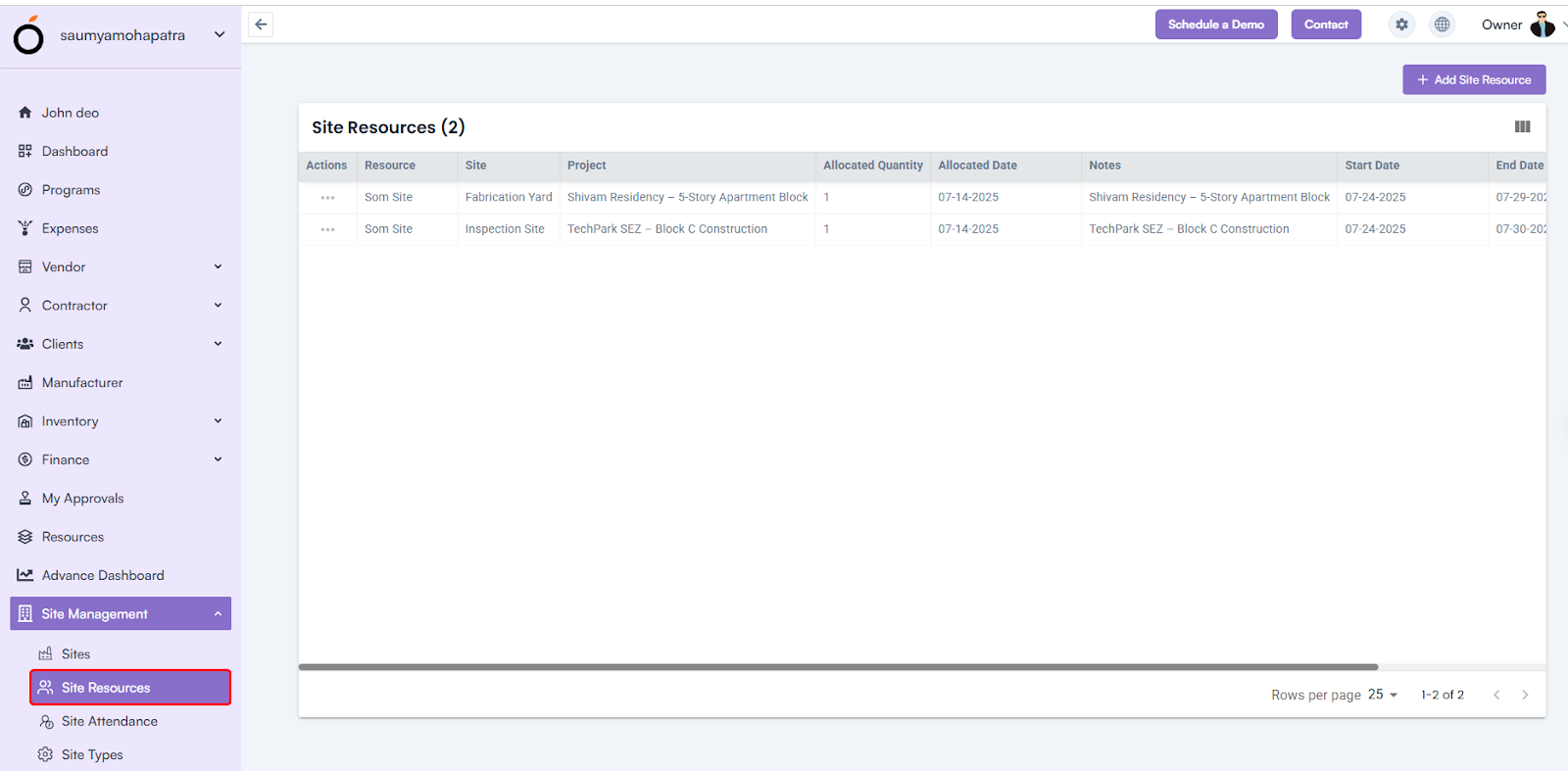Open the column chooser icon
This screenshot has height=771, width=1568.
click(x=1522, y=126)
